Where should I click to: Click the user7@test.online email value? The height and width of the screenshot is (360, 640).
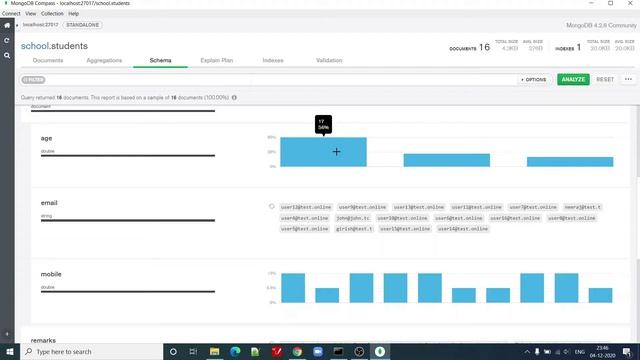(x=533, y=207)
